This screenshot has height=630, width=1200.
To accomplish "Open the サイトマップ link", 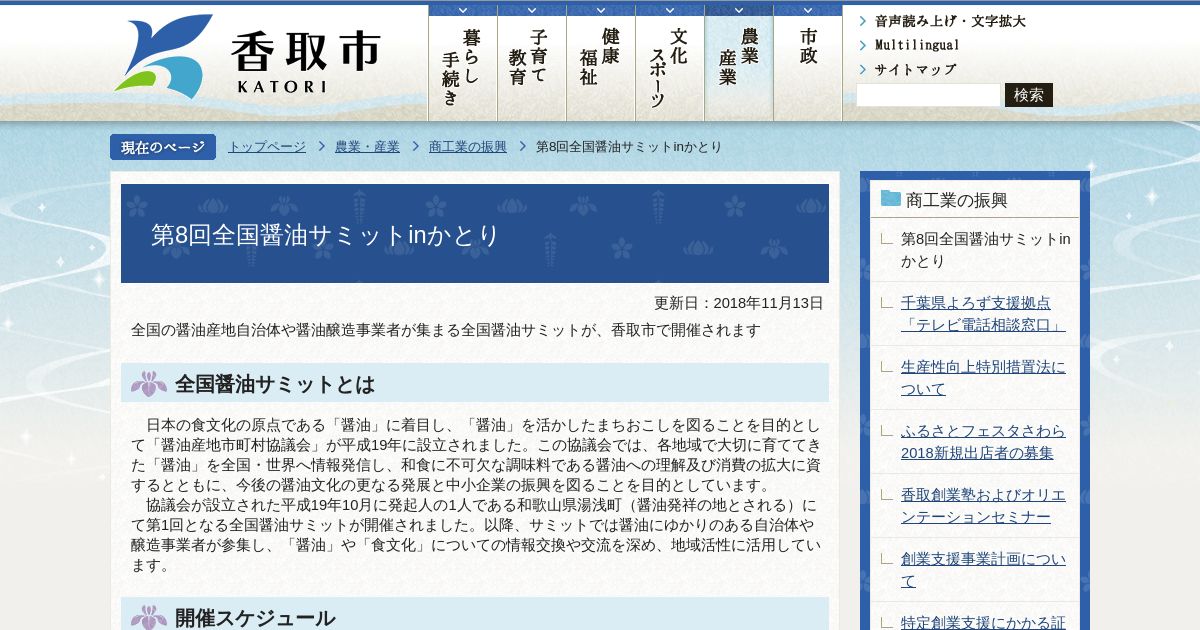I will (915, 70).
